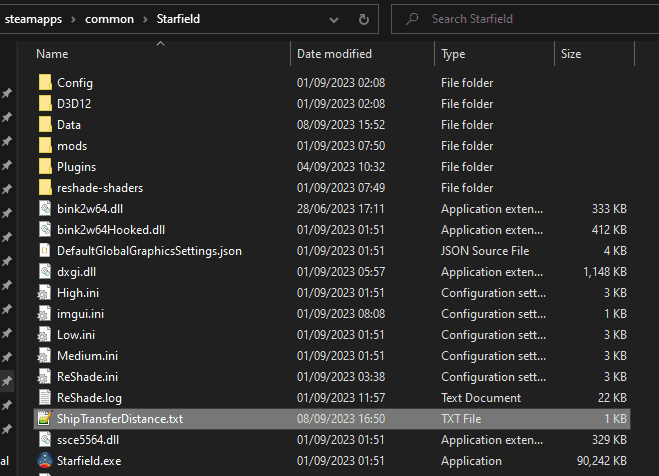This screenshot has height=476, width=659.
Task: Click the common breadcrumb in address bar
Action: coord(110,19)
